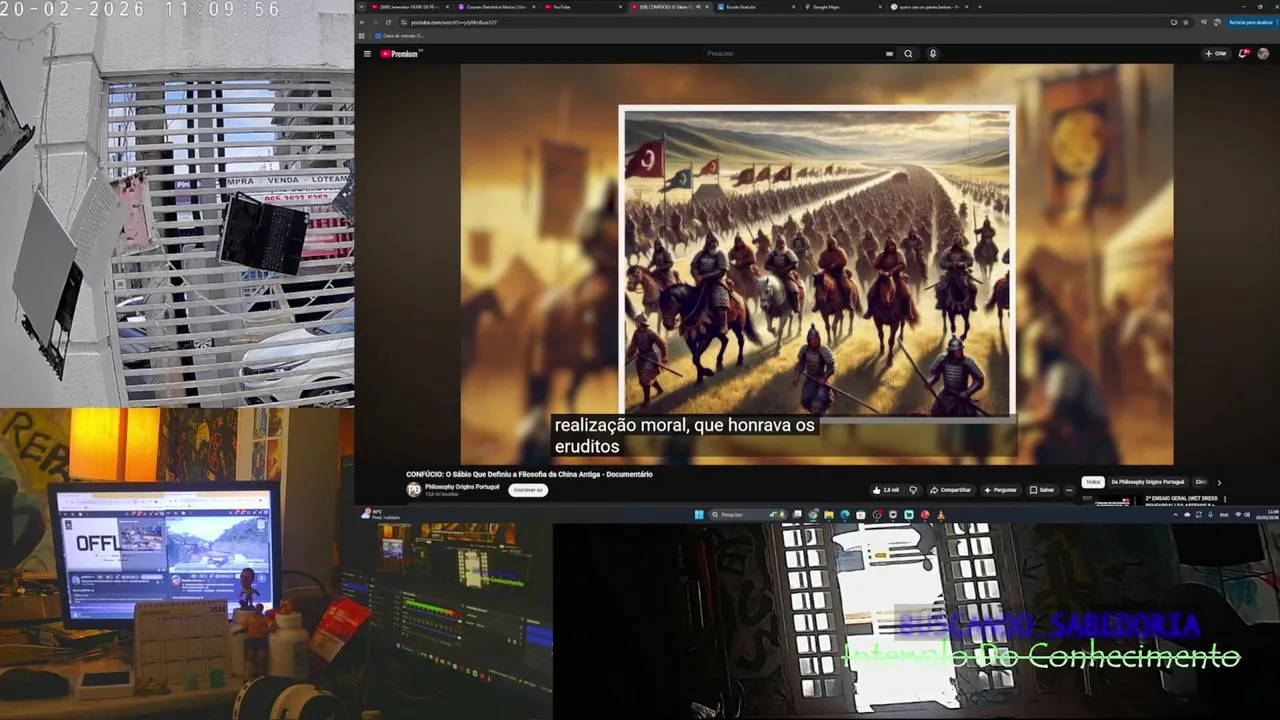Open Microsoft Edge from the taskbar
The height and width of the screenshot is (720, 1280).
tap(845, 514)
